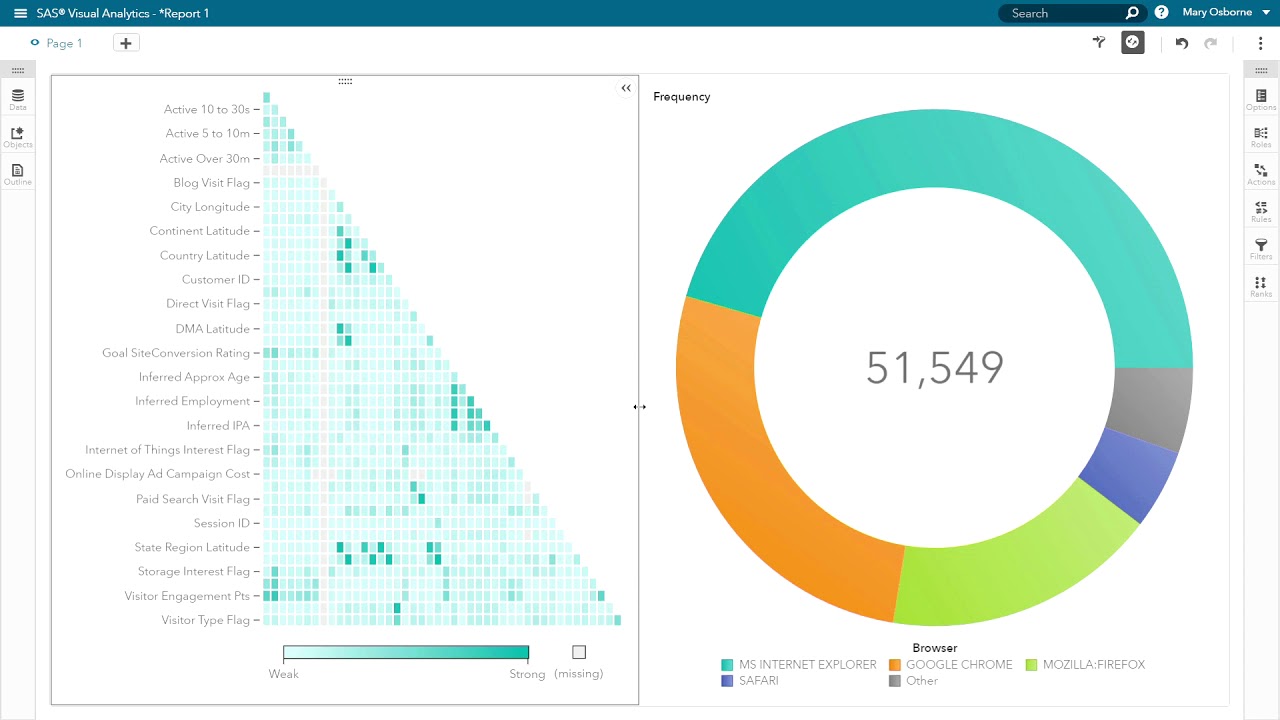Click the Browser legend title
The width and height of the screenshot is (1280, 720).
tap(934, 648)
